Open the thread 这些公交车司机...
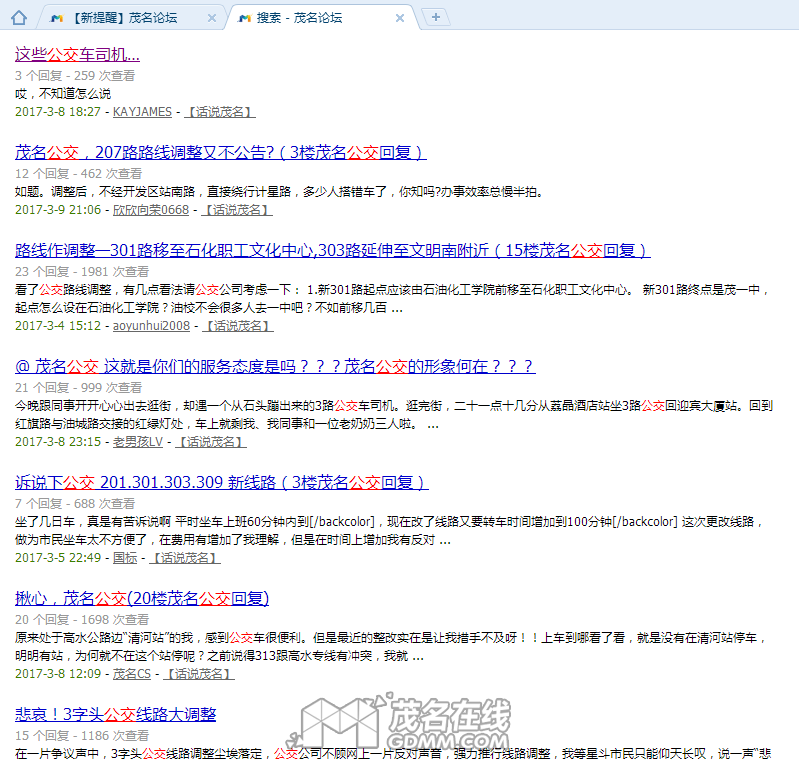 (x=77, y=54)
